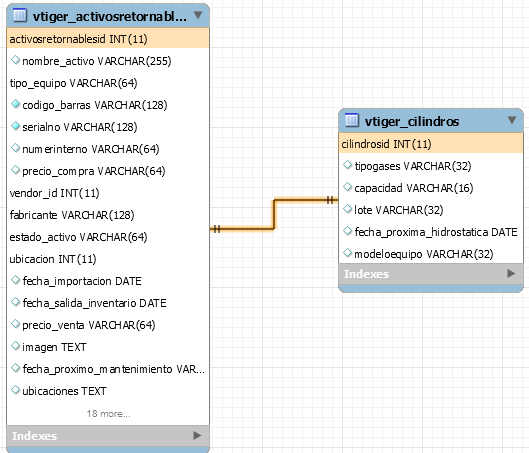This screenshot has width=529, height=453.
Task: Collapse the vtiger_cilindros table with header arrow
Action: (512, 120)
